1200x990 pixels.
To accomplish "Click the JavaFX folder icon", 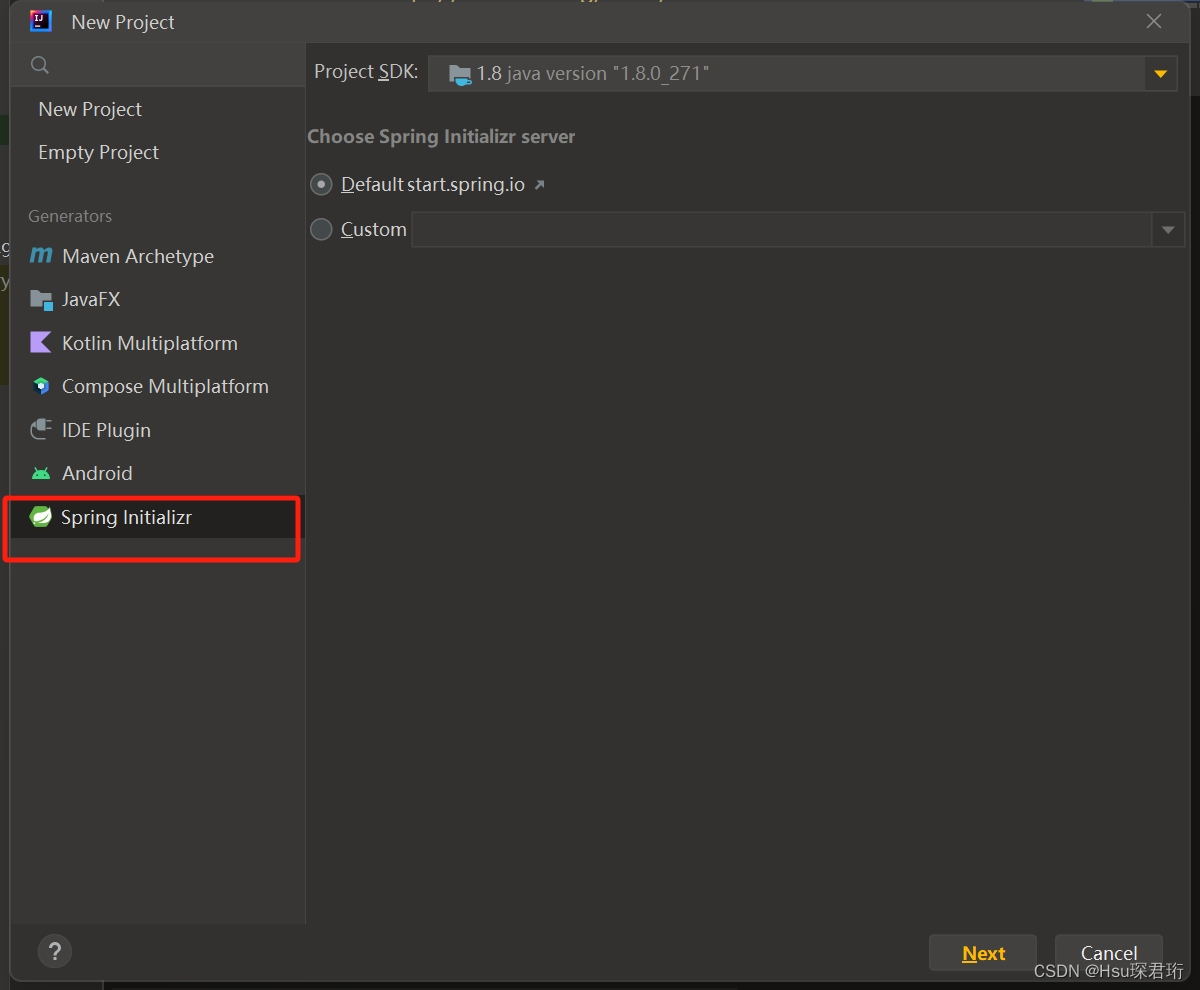I will point(41,299).
